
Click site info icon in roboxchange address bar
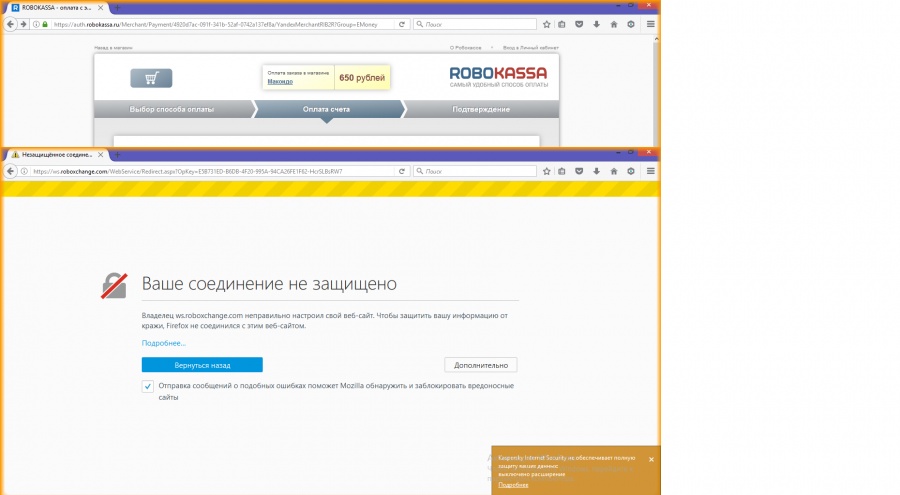pyautogui.click(x=24, y=171)
